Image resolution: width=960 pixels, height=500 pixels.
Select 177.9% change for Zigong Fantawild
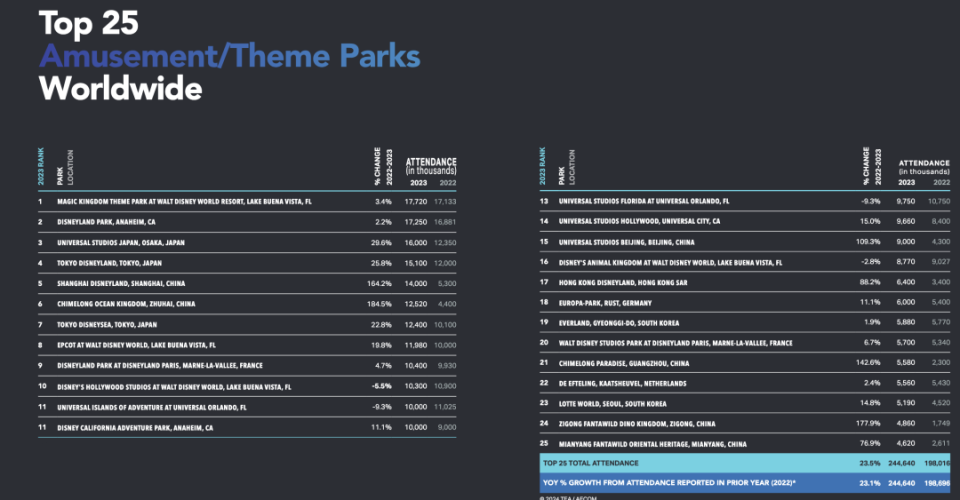click(x=868, y=424)
